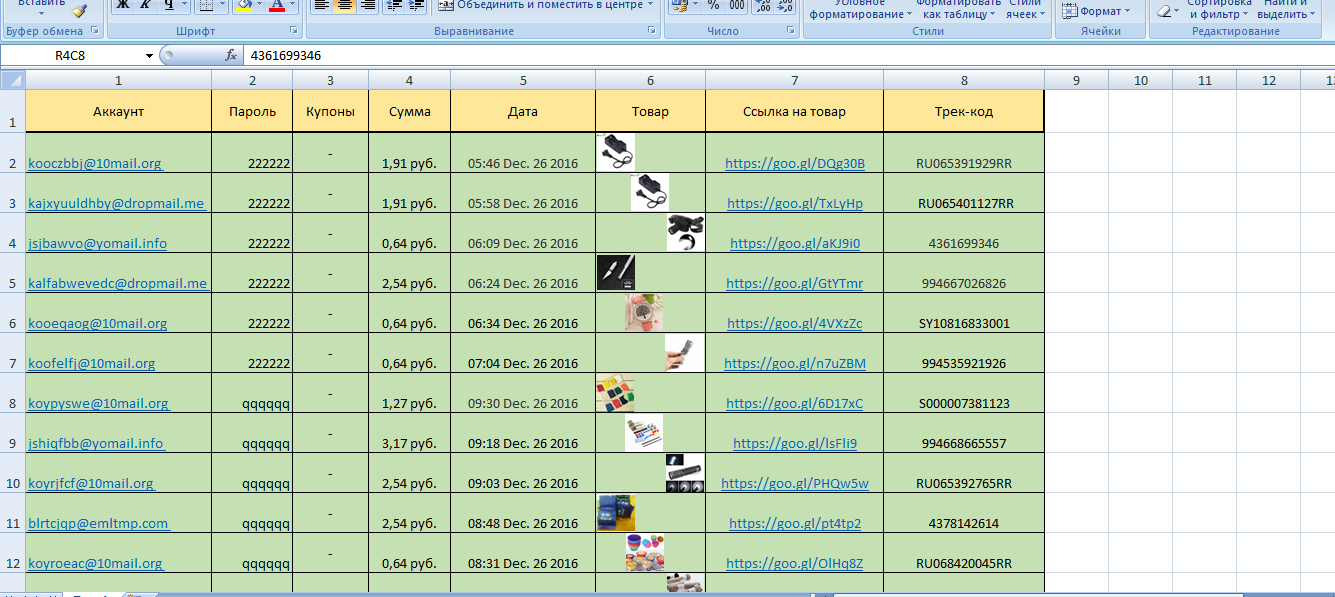The image size is (1335, 597).
Task: Open 'Найти и выделить' menu
Action: pyautogui.click(x=1287, y=10)
